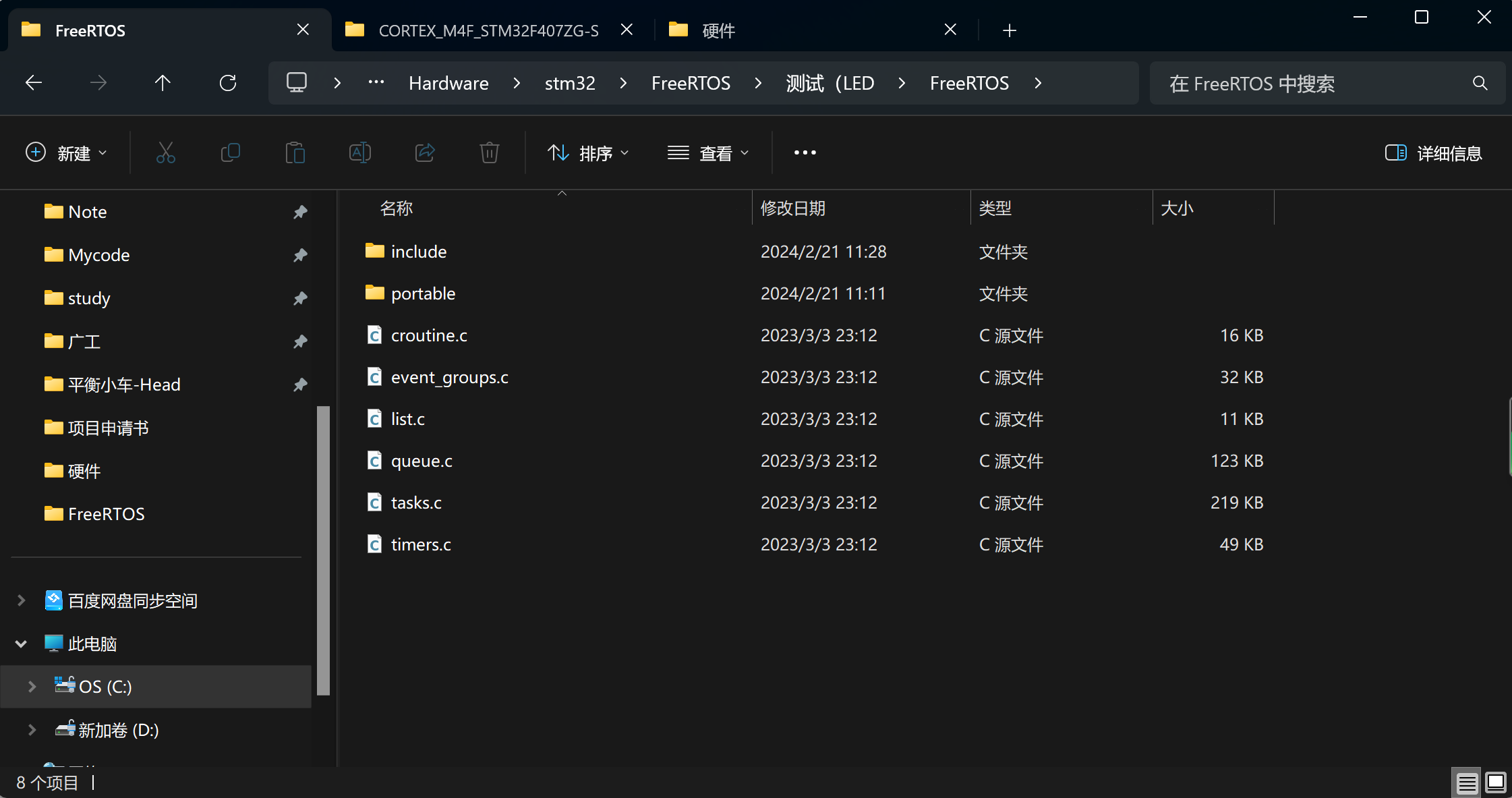
Task: Show hidden breadcrumb path ellipsis
Action: point(376,82)
